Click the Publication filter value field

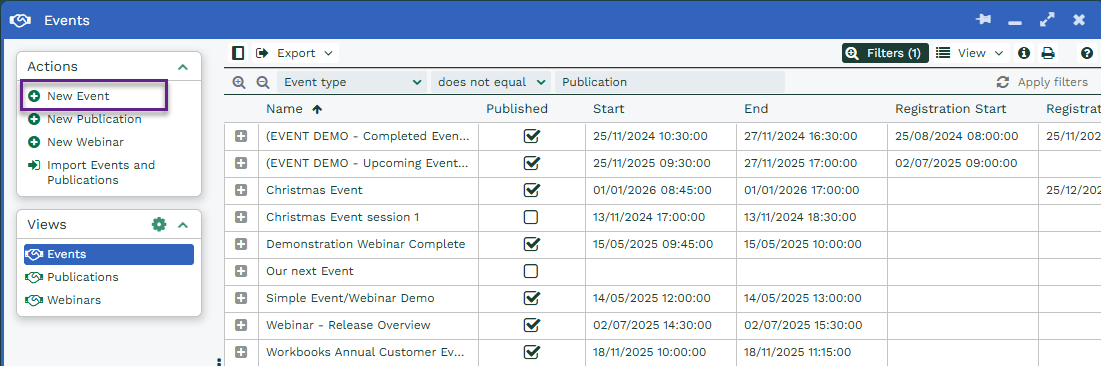[x=670, y=82]
